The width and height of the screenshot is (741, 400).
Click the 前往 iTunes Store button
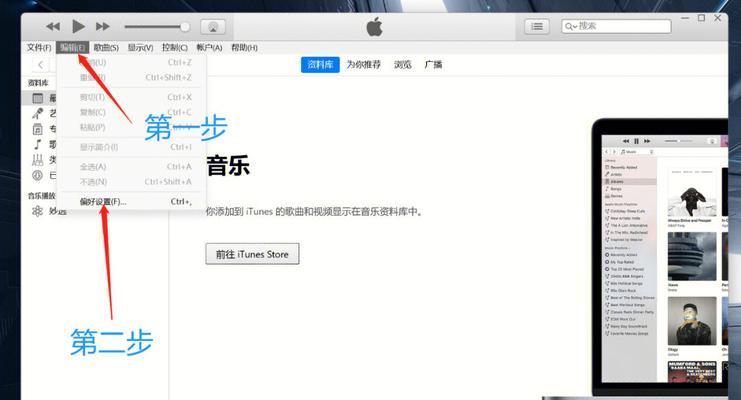pos(252,254)
